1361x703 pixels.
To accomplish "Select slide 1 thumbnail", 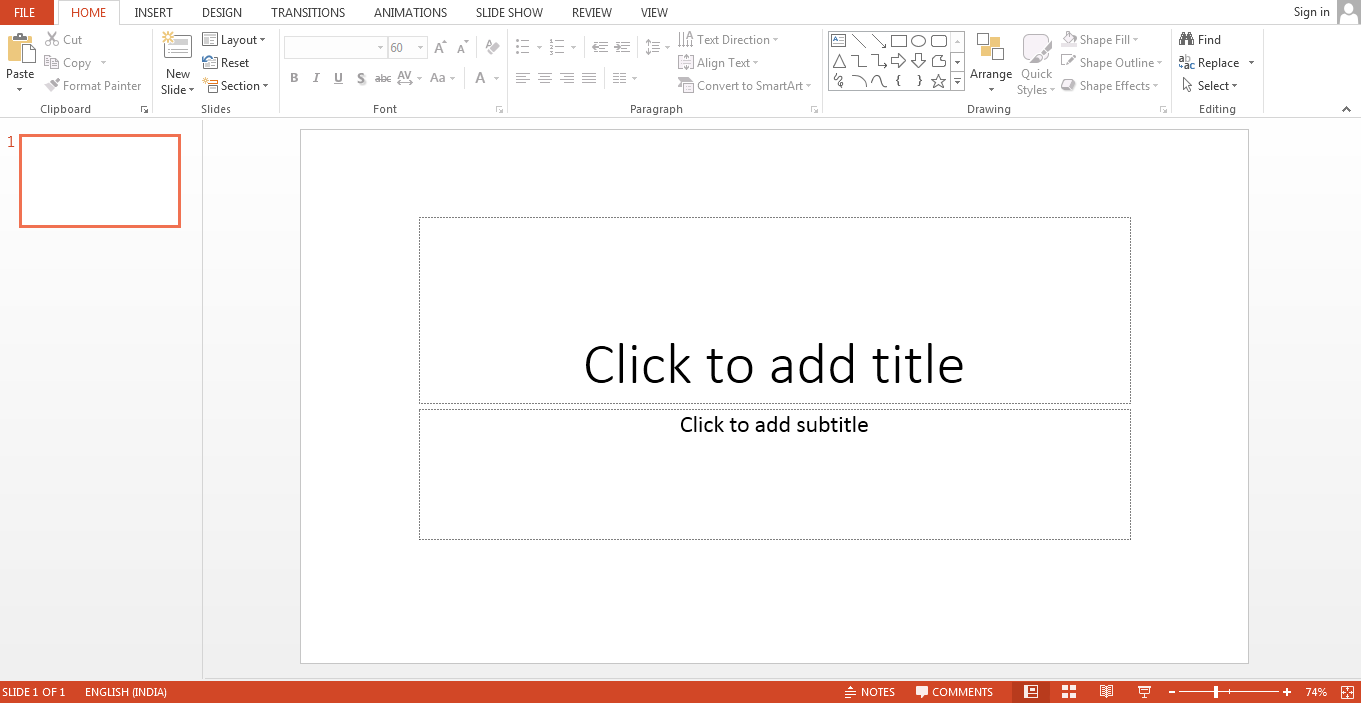I will pyautogui.click(x=100, y=181).
